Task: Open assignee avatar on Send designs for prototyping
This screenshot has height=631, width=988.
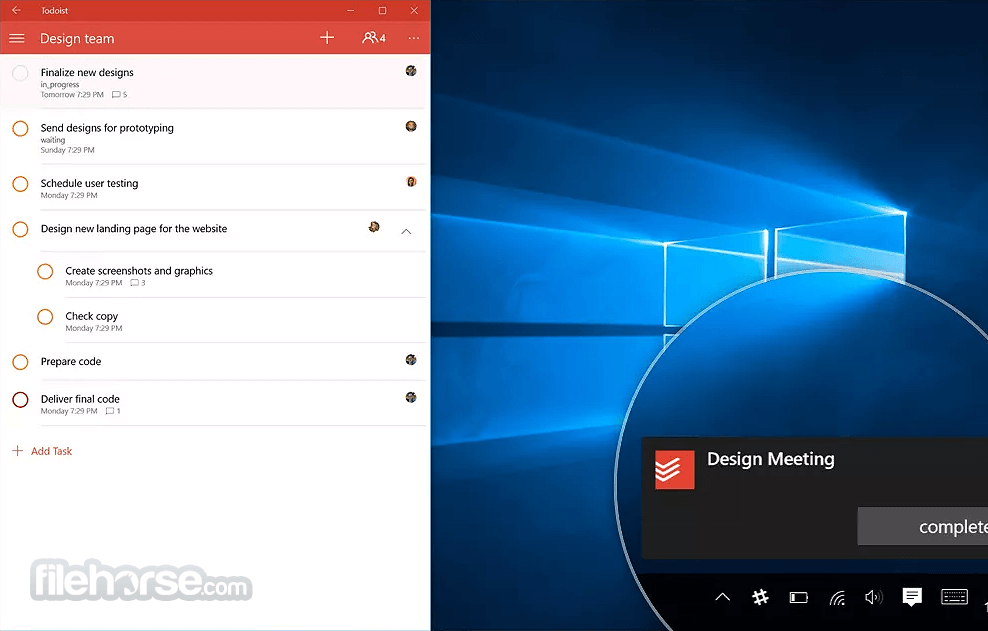Action: pyautogui.click(x=411, y=126)
